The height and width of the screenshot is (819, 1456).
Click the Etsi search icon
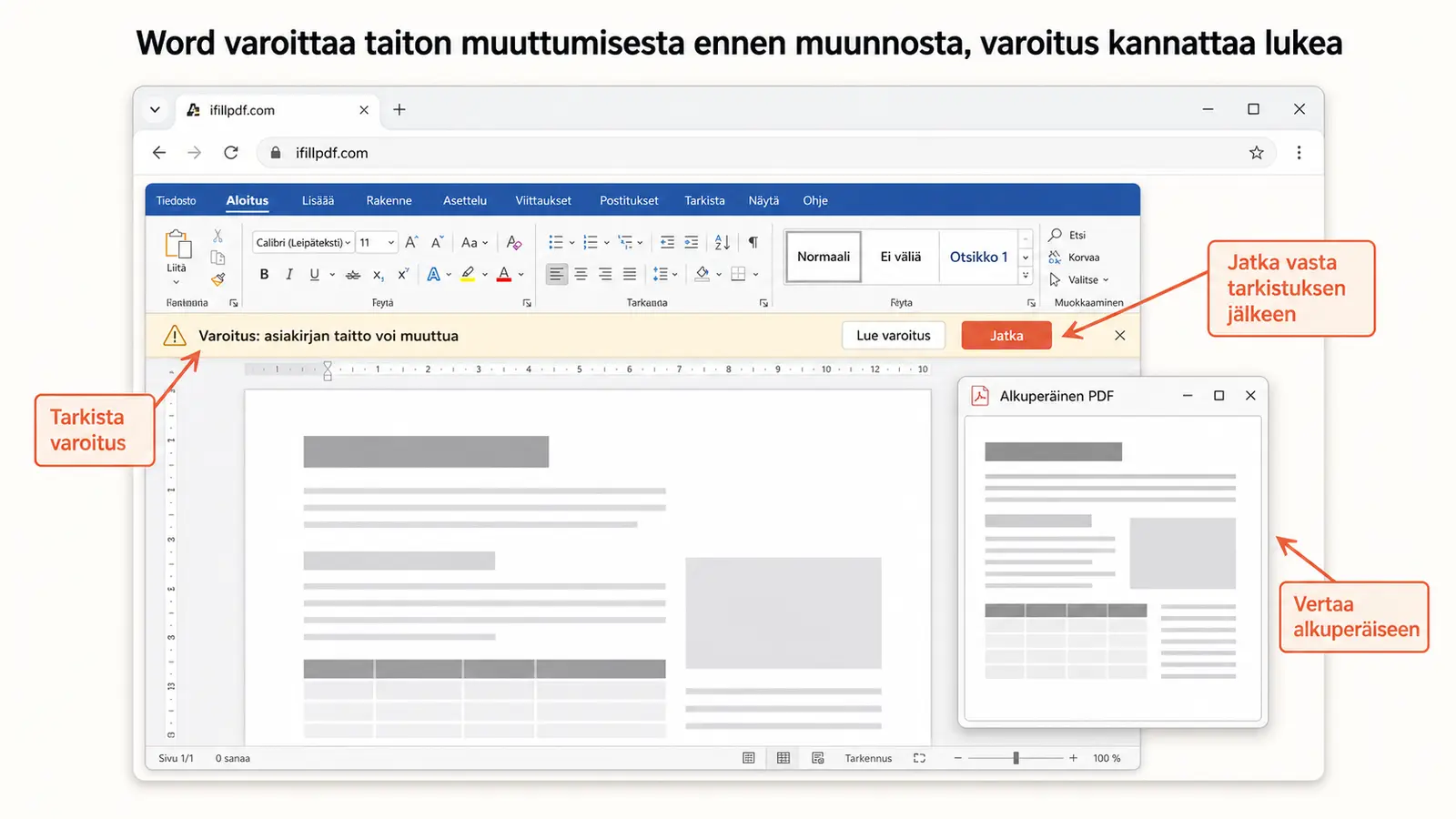click(1056, 235)
